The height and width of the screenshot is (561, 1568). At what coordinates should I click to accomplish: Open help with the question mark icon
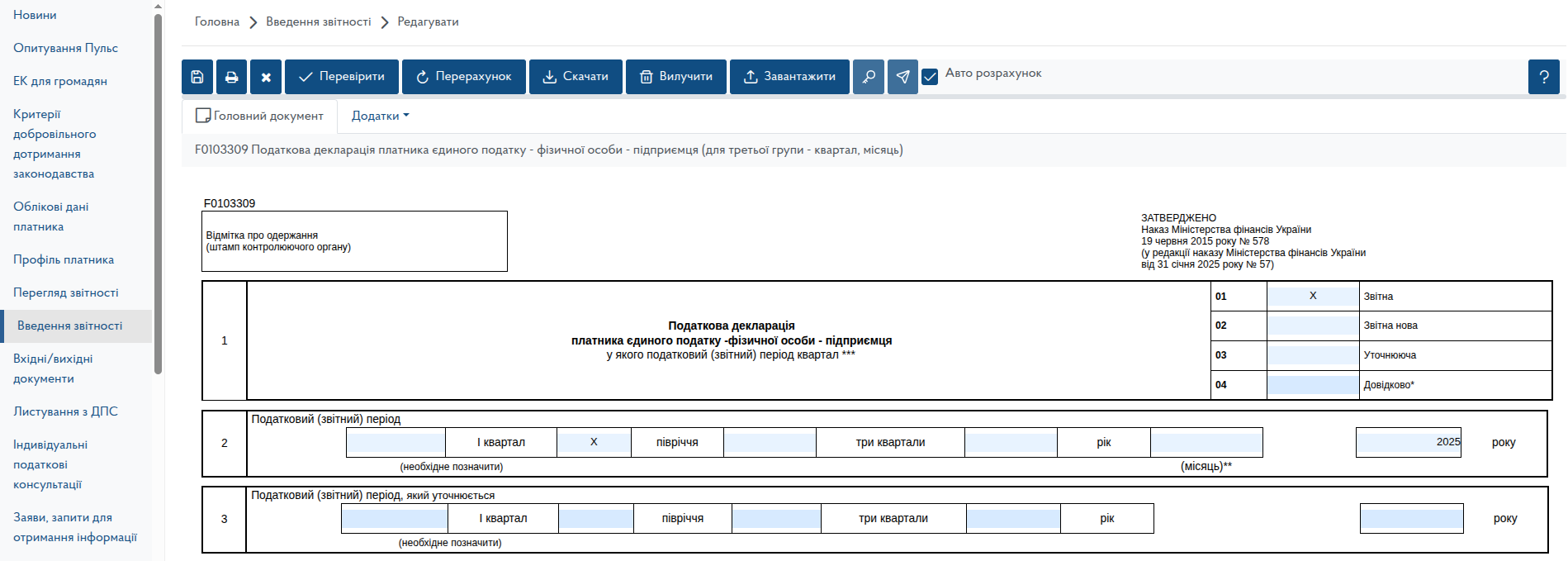point(1543,77)
